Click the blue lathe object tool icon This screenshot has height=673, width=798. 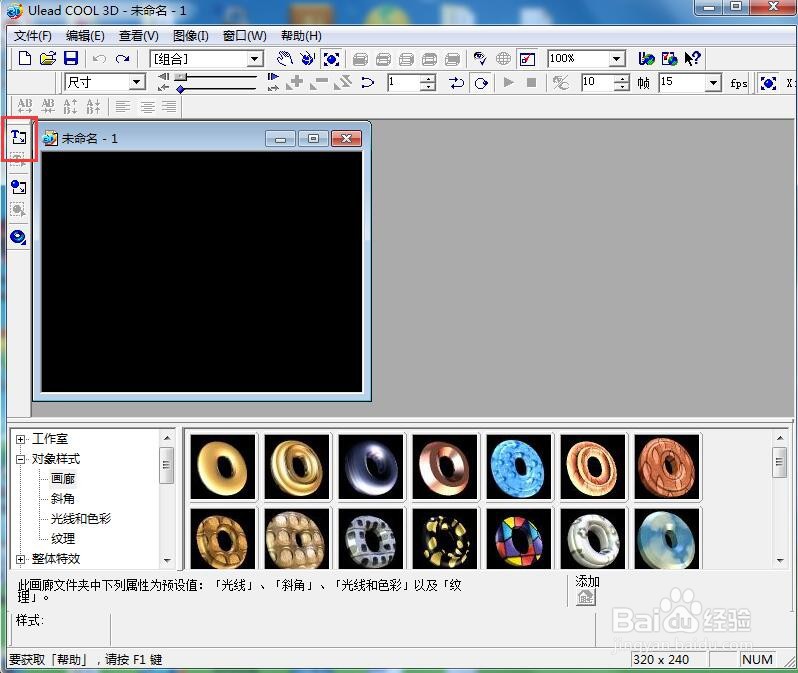tap(18, 237)
